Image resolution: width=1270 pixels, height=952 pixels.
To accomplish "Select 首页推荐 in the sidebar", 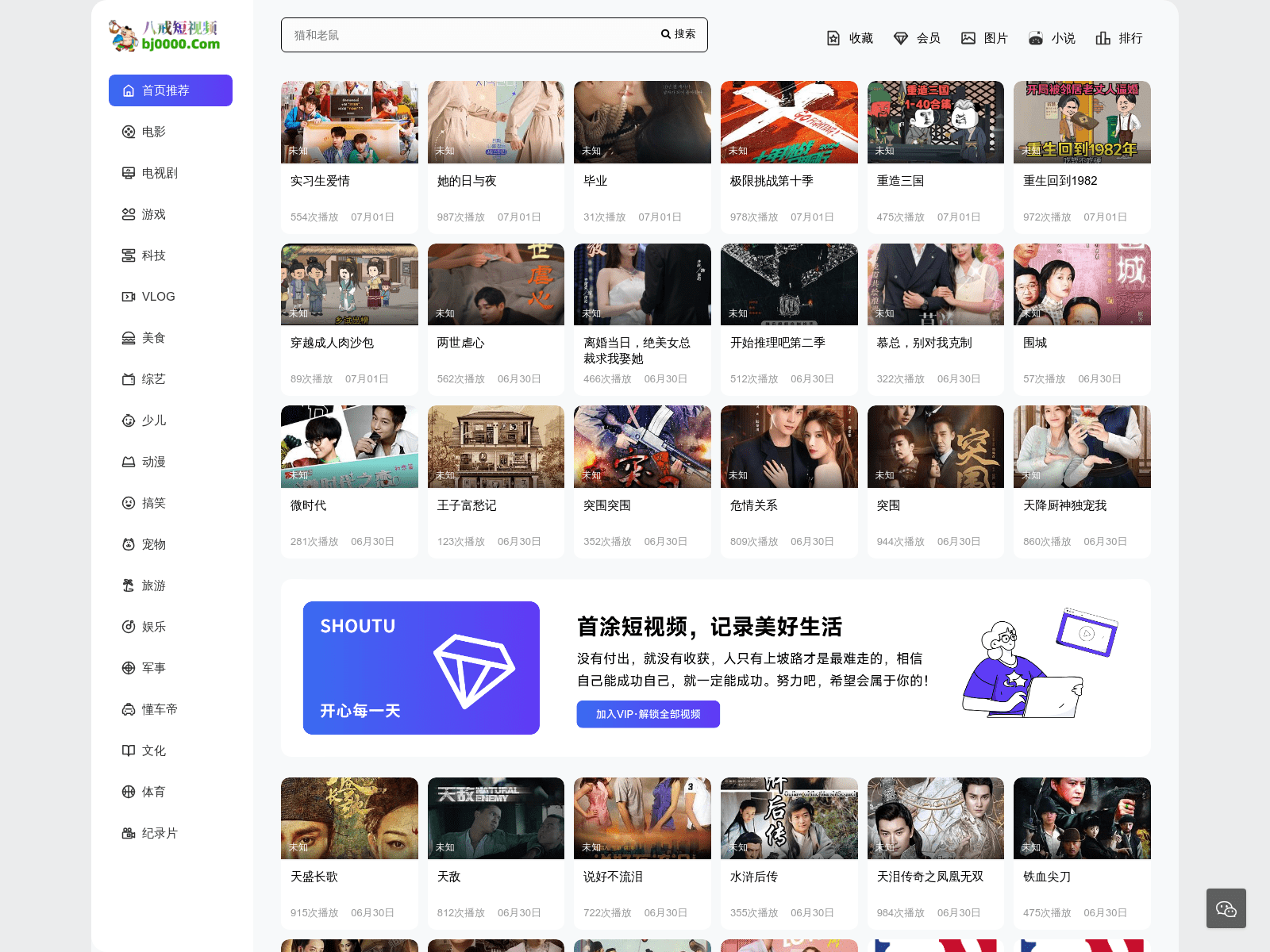I will [x=171, y=90].
